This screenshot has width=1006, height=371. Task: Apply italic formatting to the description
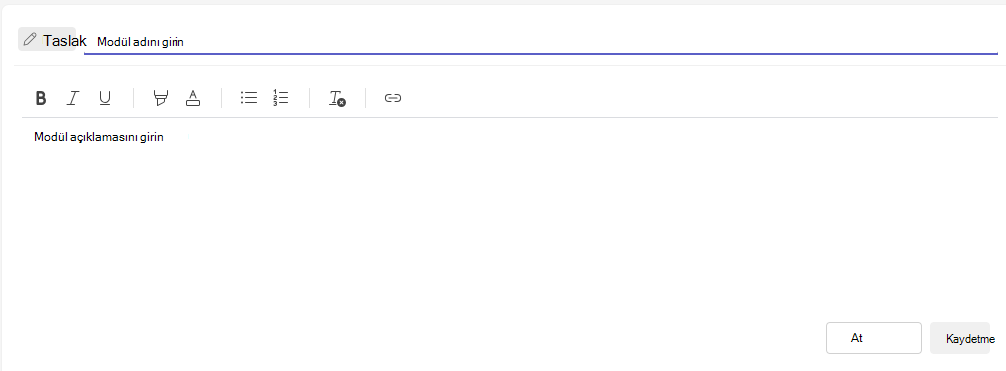pyautogui.click(x=73, y=98)
